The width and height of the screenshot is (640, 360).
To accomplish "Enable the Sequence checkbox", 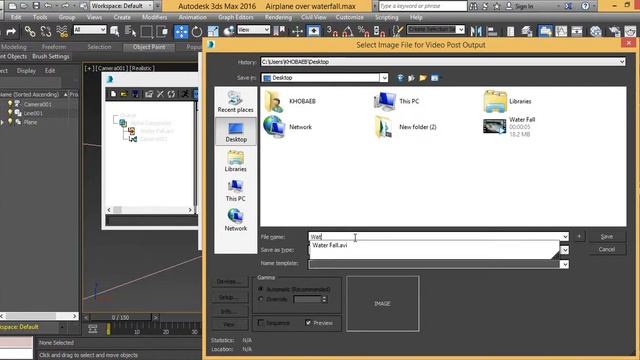I will coord(260,322).
